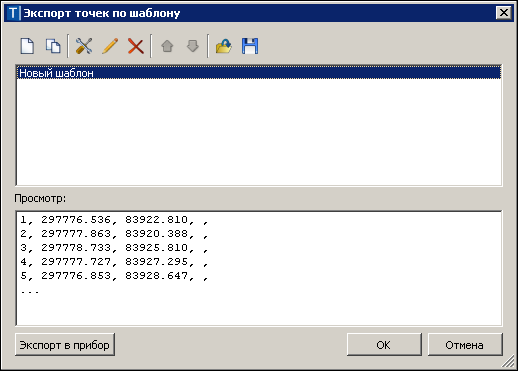Confirm the dialog with the OK button
The height and width of the screenshot is (371, 518).
click(x=384, y=345)
